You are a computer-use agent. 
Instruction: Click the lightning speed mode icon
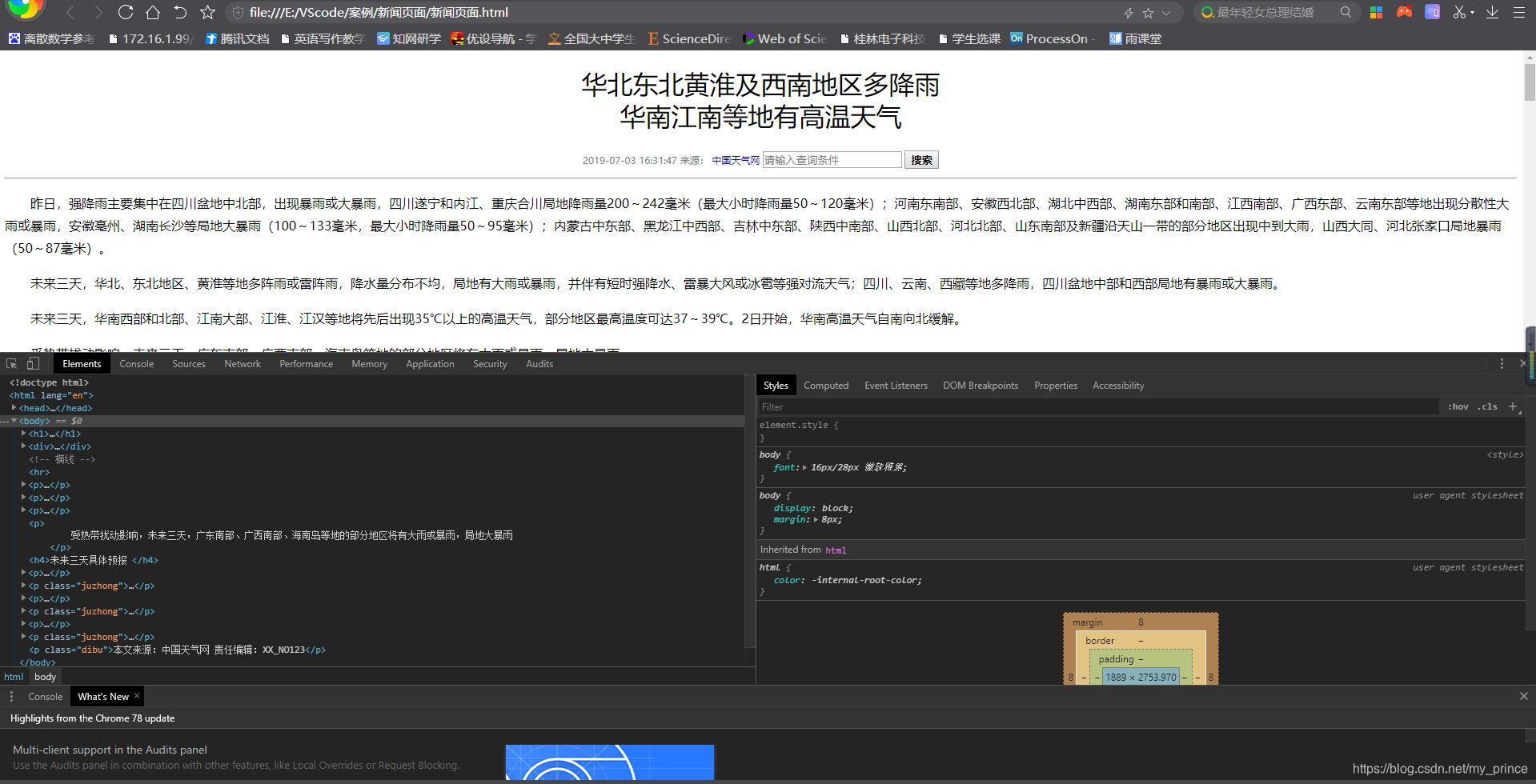[x=1129, y=13]
